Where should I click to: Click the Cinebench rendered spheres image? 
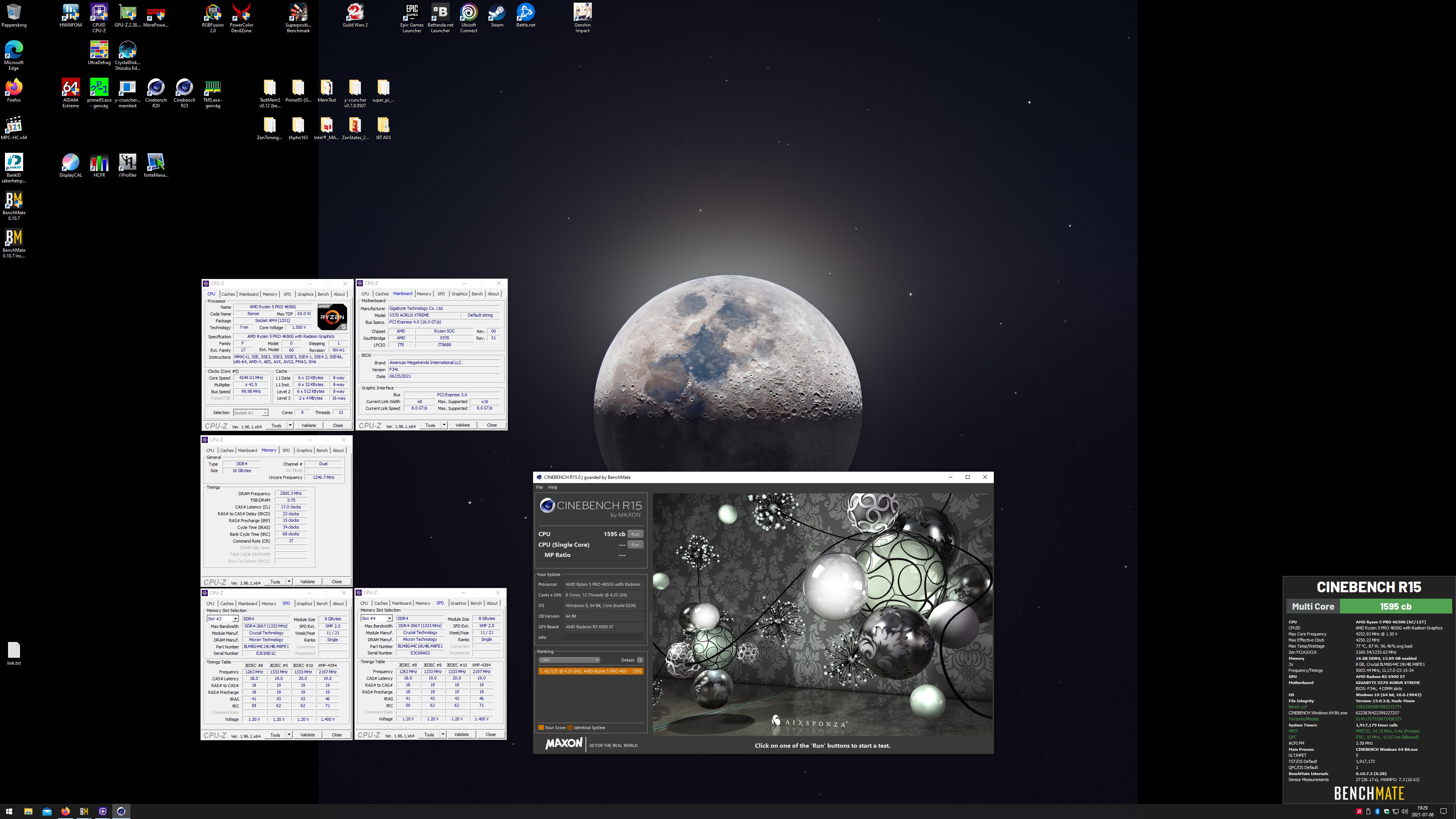pos(822,614)
